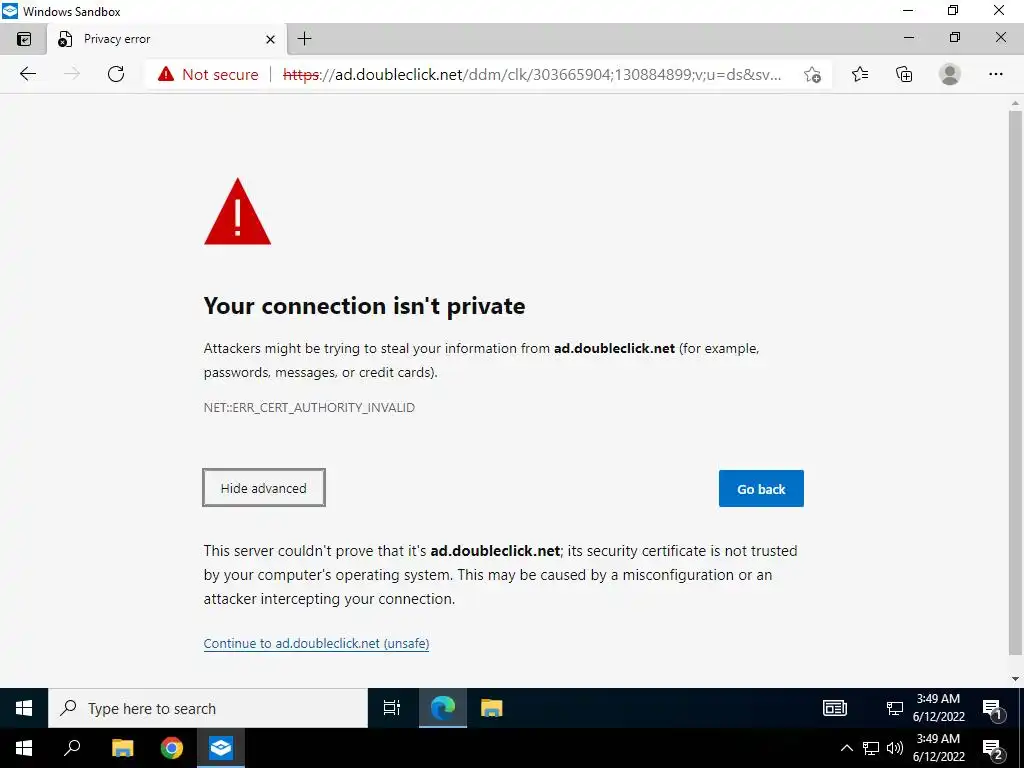The height and width of the screenshot is (768, 1024).
Task: Click the red Not secure warning
Action: (x=208, y=74)
